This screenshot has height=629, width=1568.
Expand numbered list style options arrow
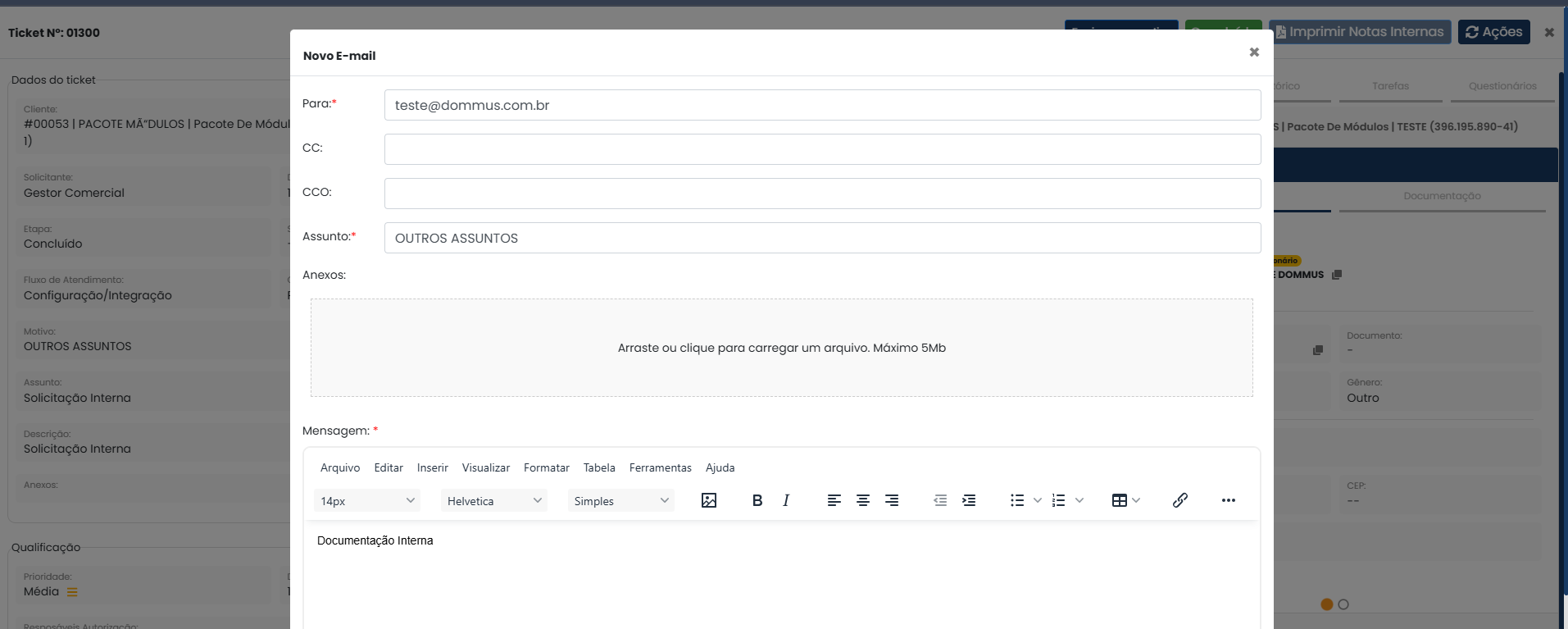(x=1079, y=500)
